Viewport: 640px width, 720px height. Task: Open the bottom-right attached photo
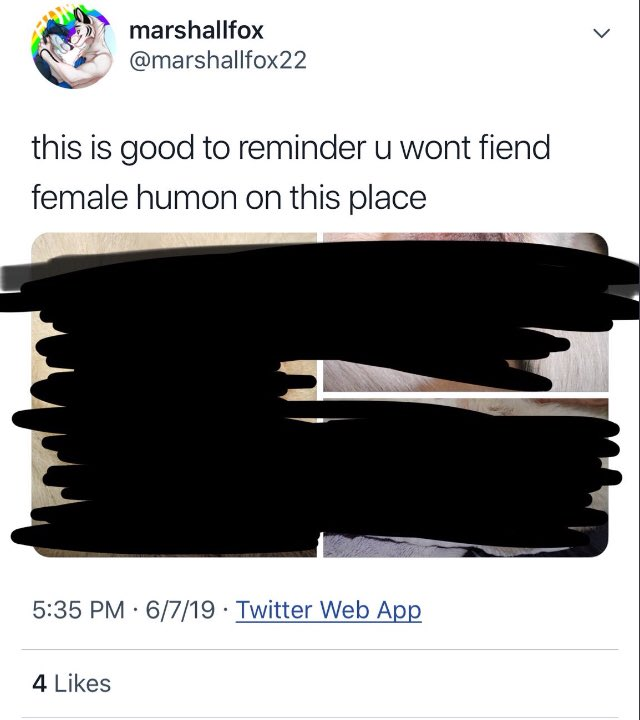466,478
